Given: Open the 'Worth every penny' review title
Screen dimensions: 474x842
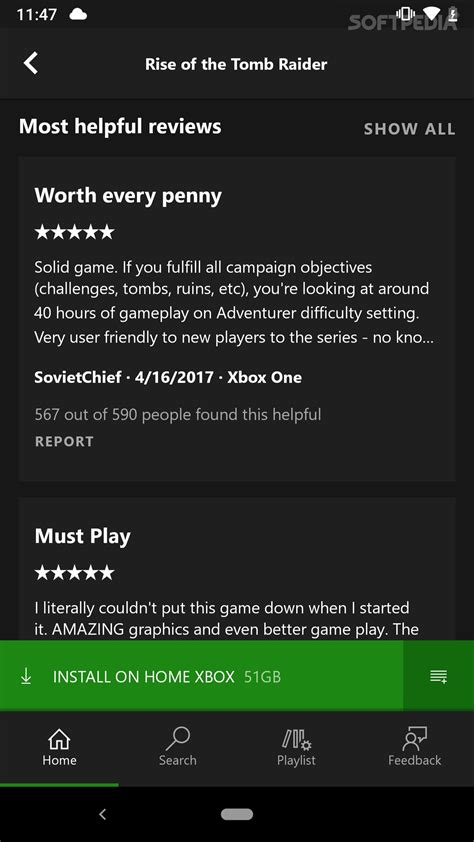Looking at the screenshot, I should (x=128, y=196).
